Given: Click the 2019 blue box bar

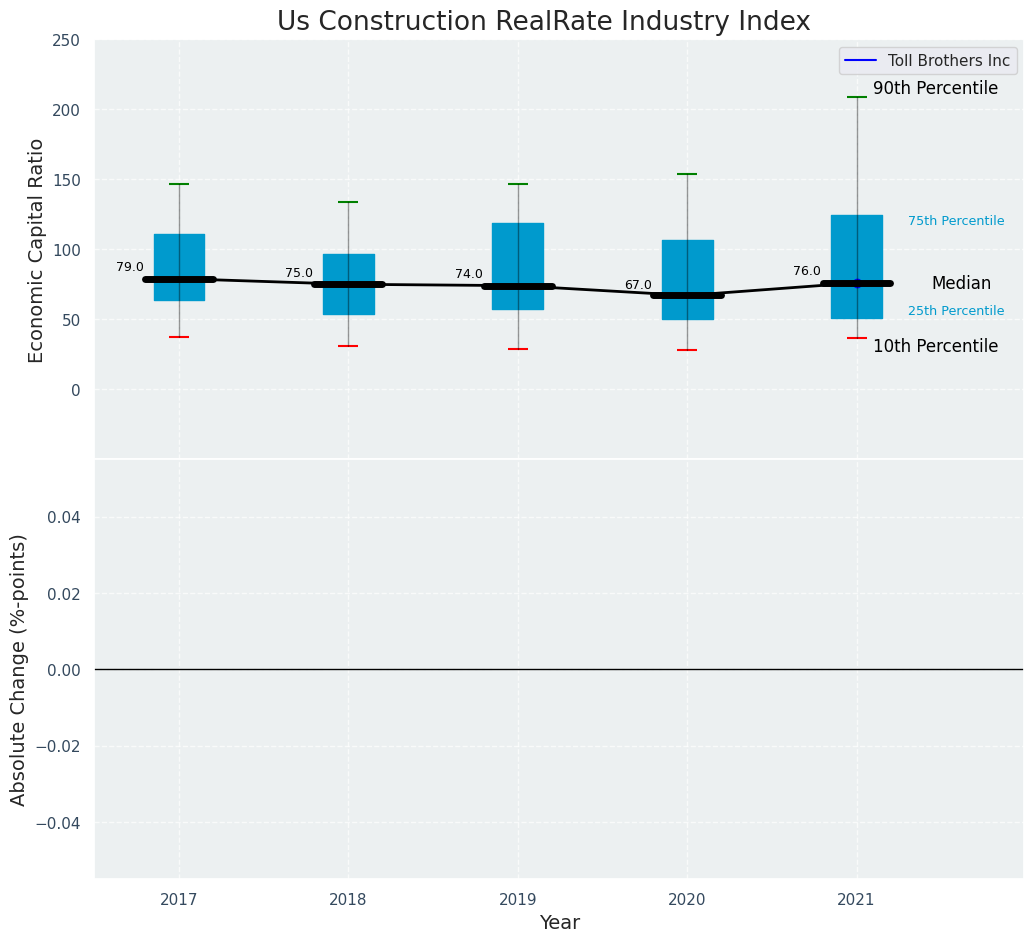Looking at the screenshot, I should point(518,267).
